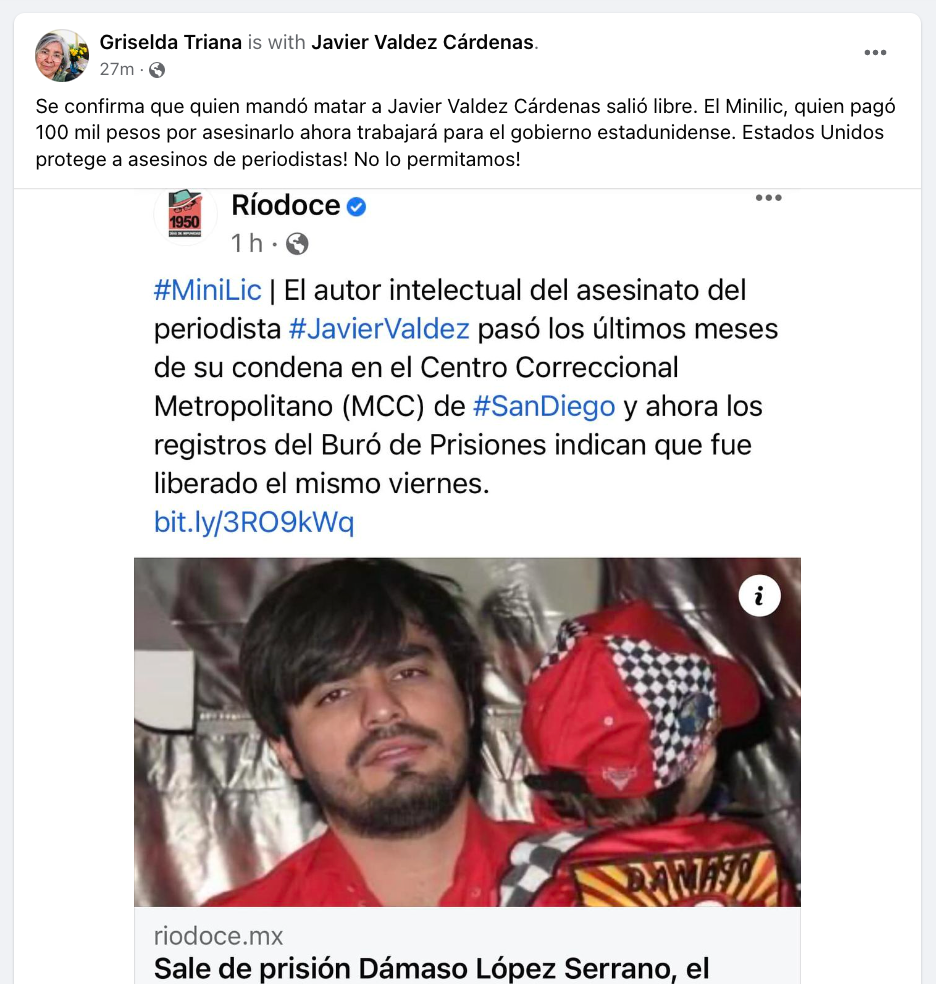Image resolution: width=936 pixels, height=984 pixels.
Task: Click the riodoce.mx domain label
Action: (x=218, y=936)
